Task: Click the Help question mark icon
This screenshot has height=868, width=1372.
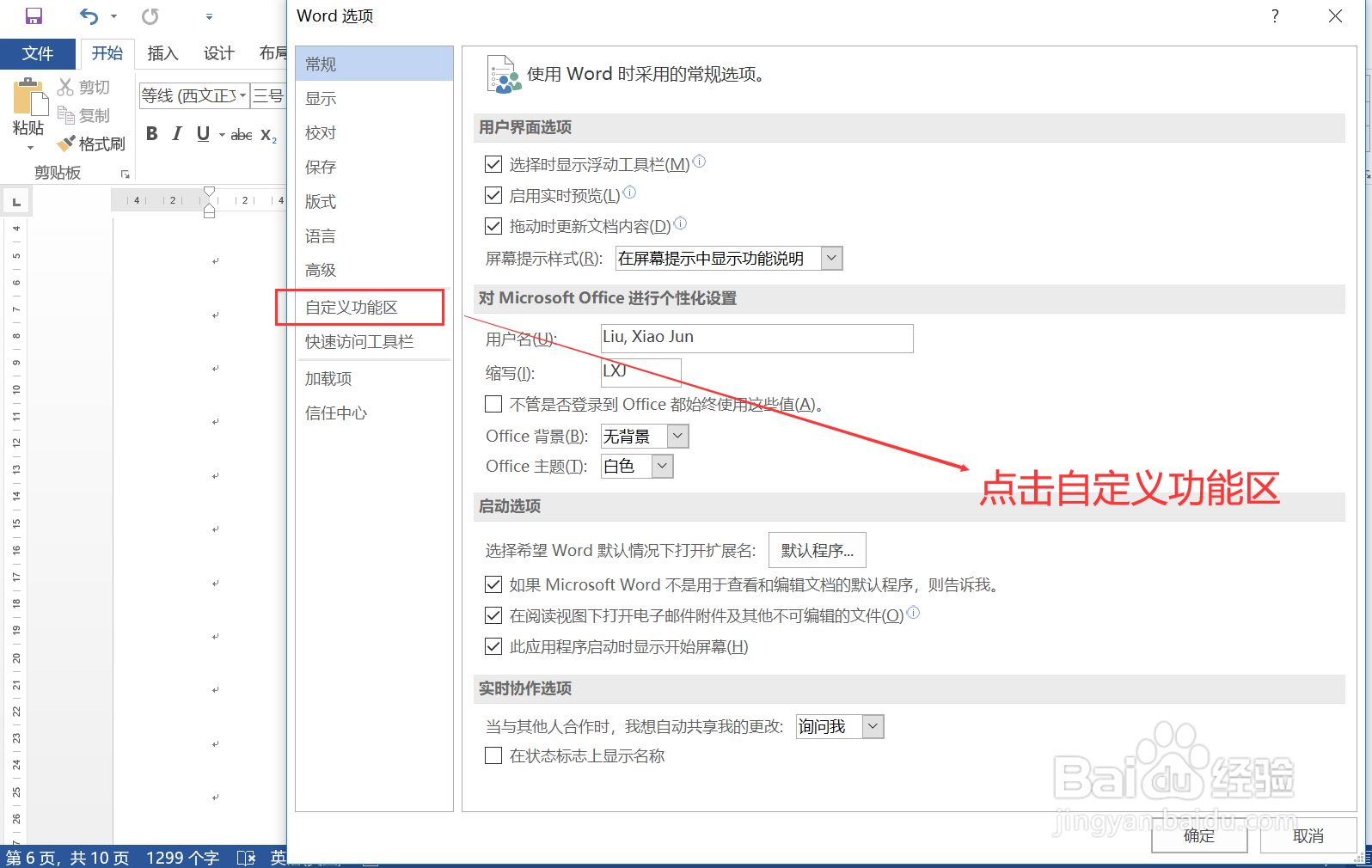Action: point(1275,15)
